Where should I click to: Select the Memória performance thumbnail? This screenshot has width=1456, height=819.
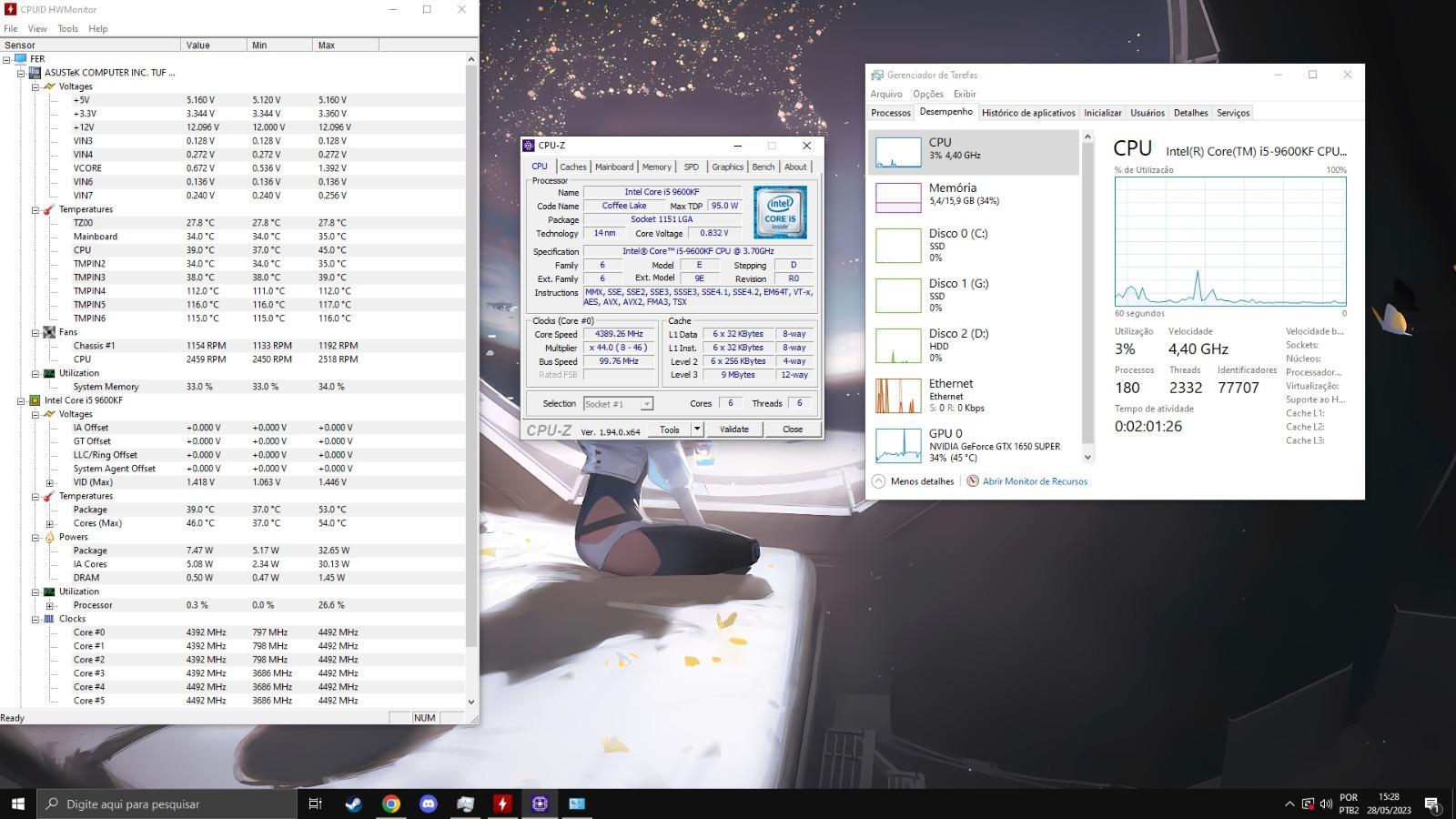tap(897, 197)
